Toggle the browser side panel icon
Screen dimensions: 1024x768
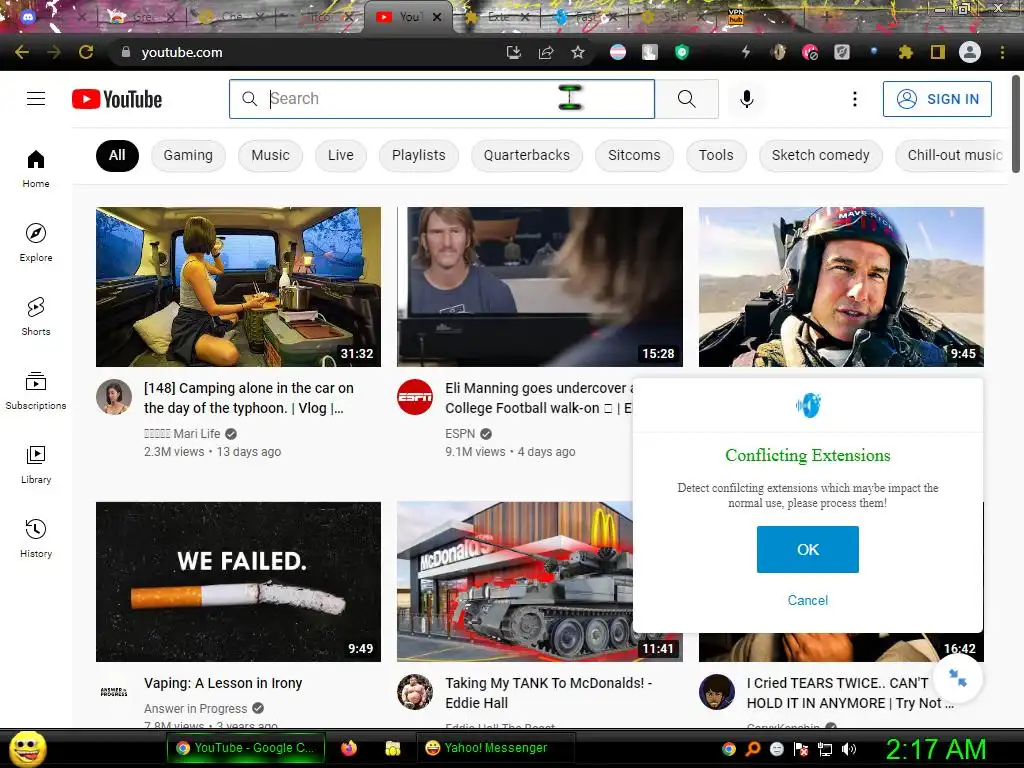tap(938, 52)
